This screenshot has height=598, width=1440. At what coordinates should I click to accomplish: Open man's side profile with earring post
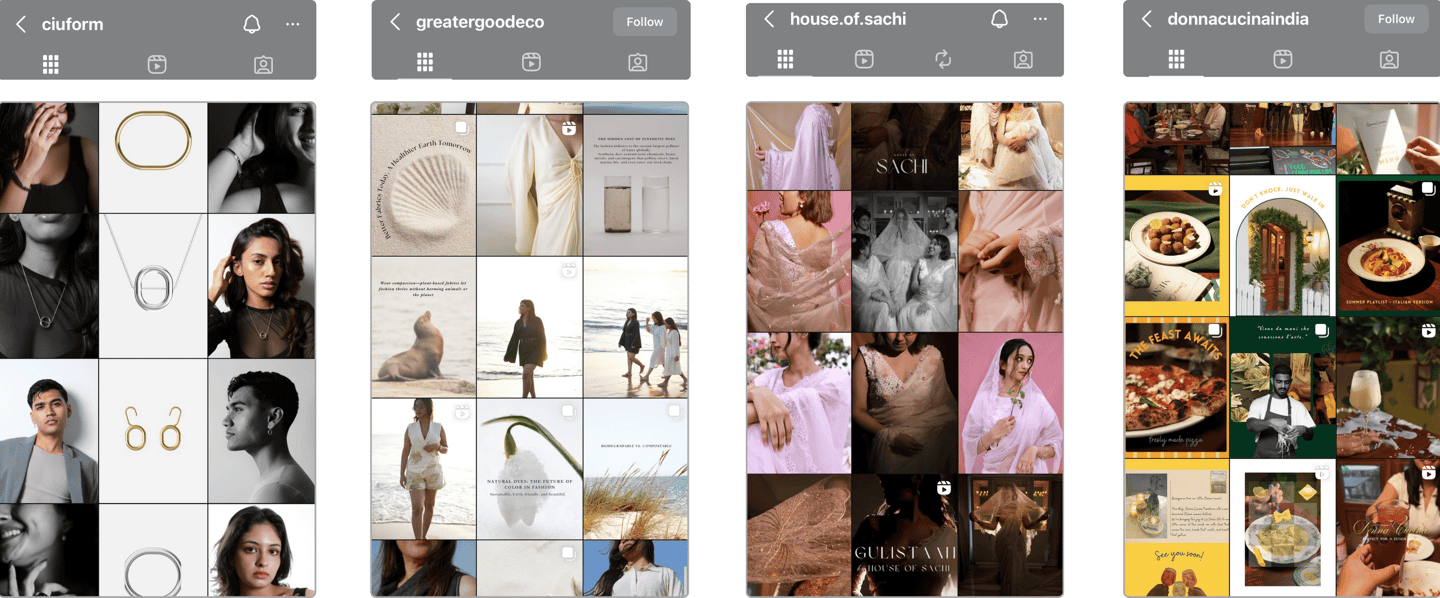(262, 430)
